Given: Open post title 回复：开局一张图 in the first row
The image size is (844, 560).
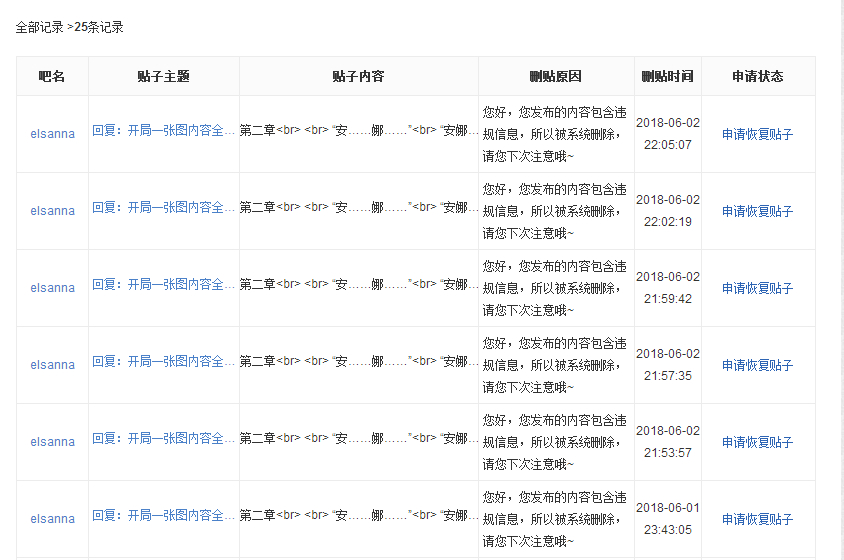Looking at the screenshot, I should pyautogui.click(x=164, y=130).
